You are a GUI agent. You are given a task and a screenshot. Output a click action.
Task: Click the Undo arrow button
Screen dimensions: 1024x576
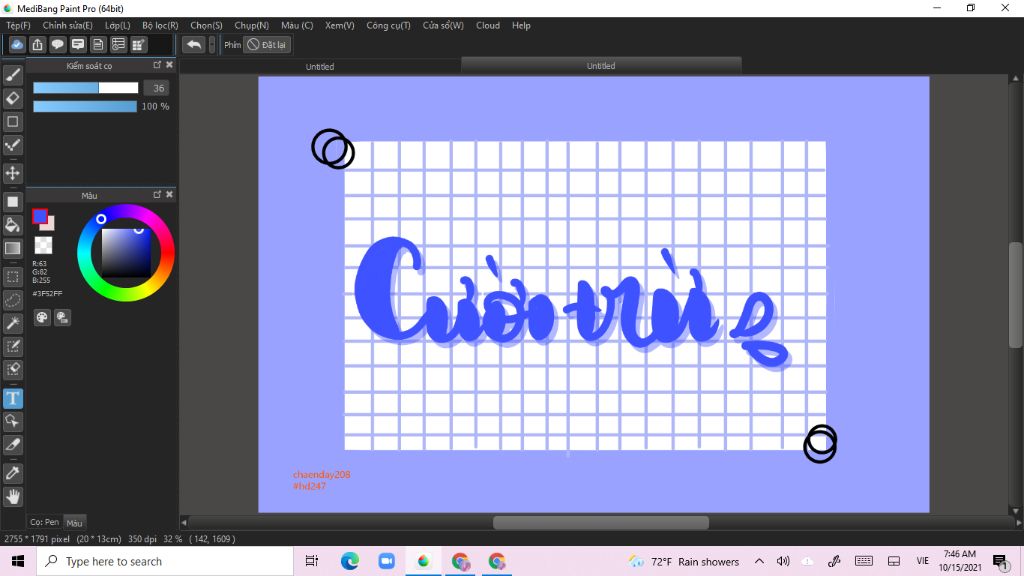tap(193, 44)
